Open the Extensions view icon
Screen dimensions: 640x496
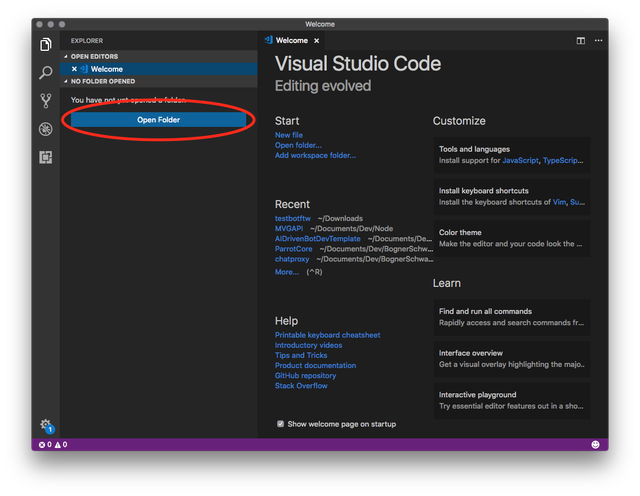tap(46, 157)
